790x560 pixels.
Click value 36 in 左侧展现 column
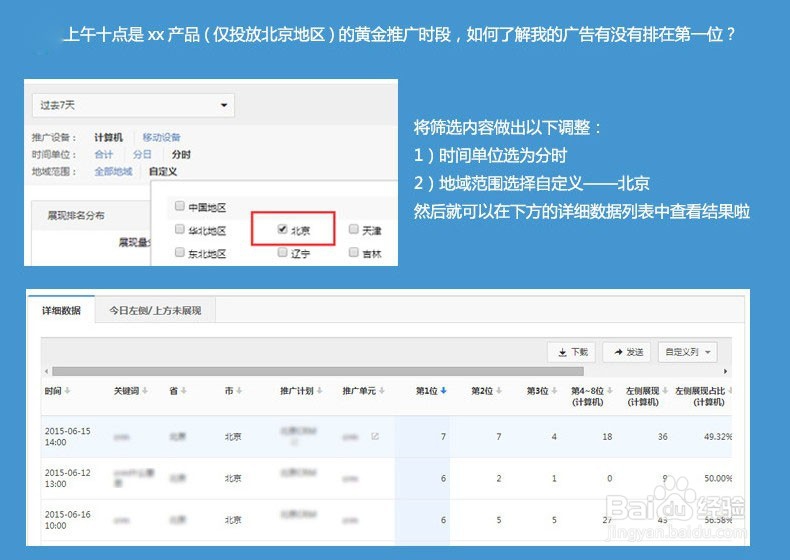pyautogui.click(x=663, y=437)
